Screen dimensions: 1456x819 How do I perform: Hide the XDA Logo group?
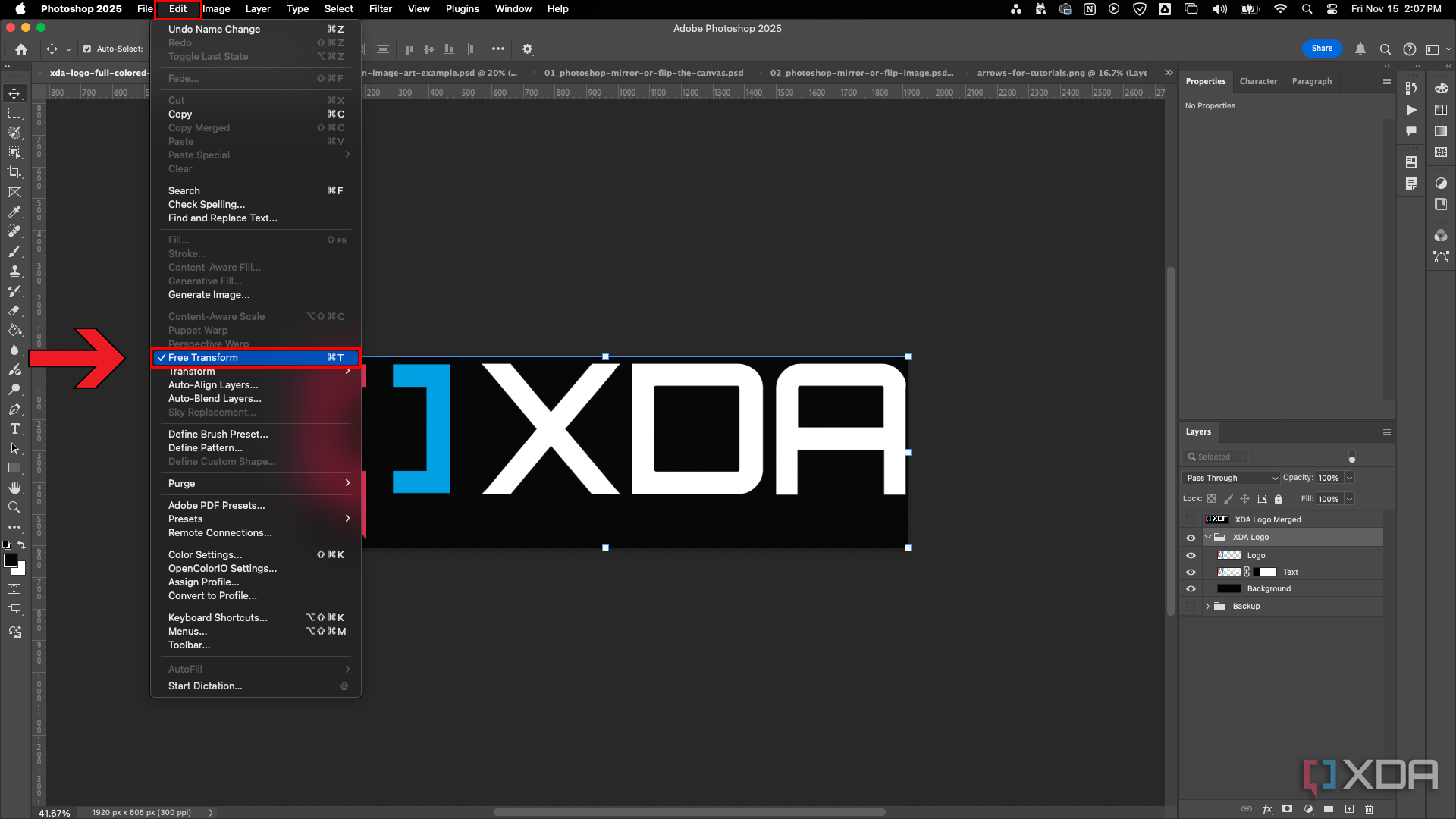click(x=1191, y=538)
